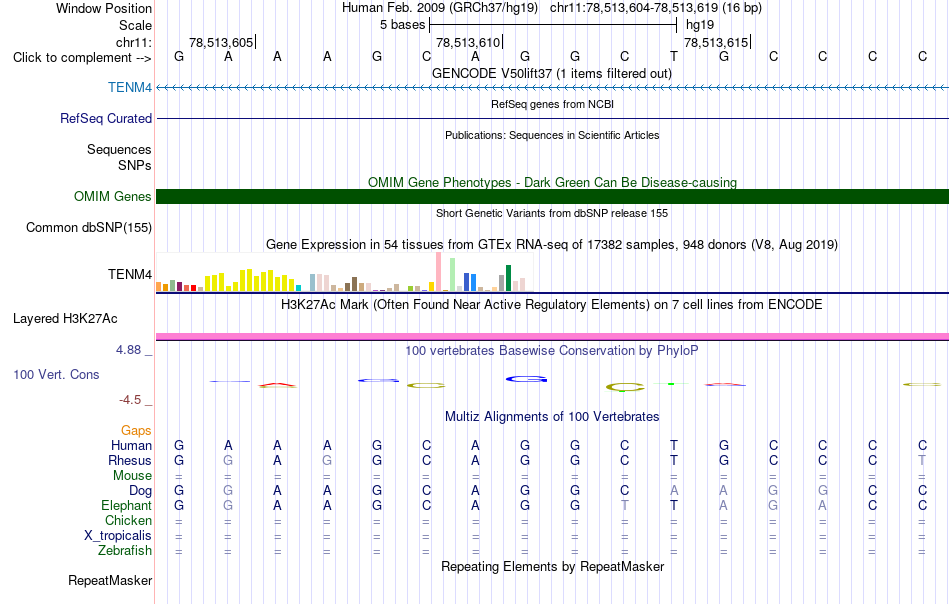Select the Elephant alignment row label
The image size is (950, 604).
point(126,505)
